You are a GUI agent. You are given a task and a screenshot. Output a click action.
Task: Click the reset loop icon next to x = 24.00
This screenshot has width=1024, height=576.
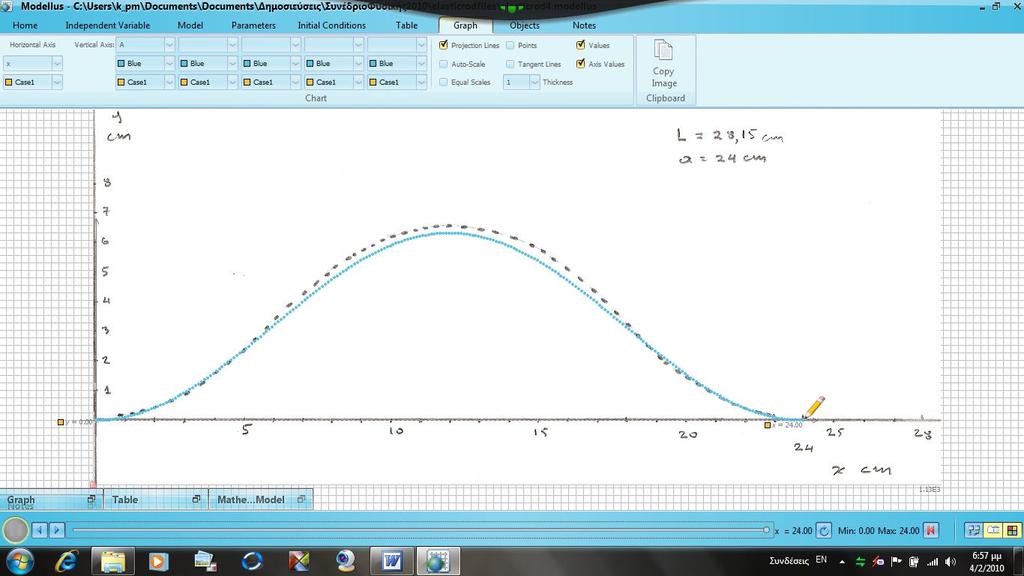[824, 530]
